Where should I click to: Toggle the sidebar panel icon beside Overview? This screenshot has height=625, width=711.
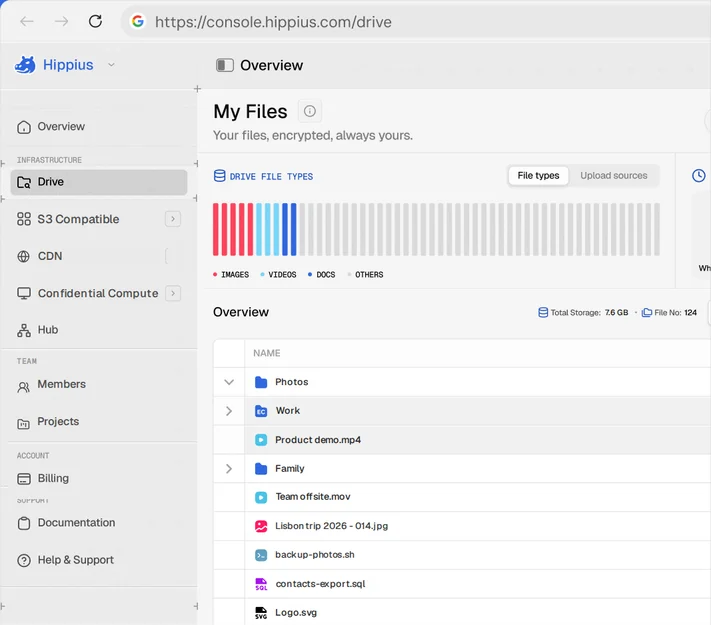[x=224, y=65]
